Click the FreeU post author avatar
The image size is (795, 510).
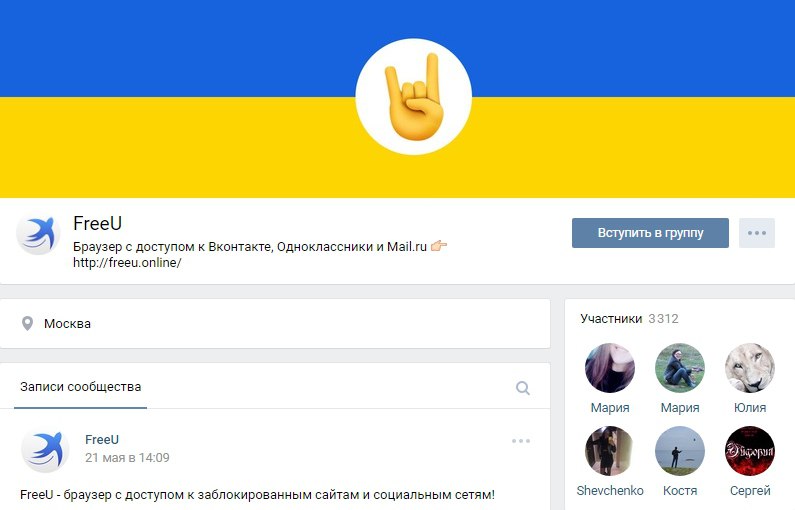[x=45, y=449]
